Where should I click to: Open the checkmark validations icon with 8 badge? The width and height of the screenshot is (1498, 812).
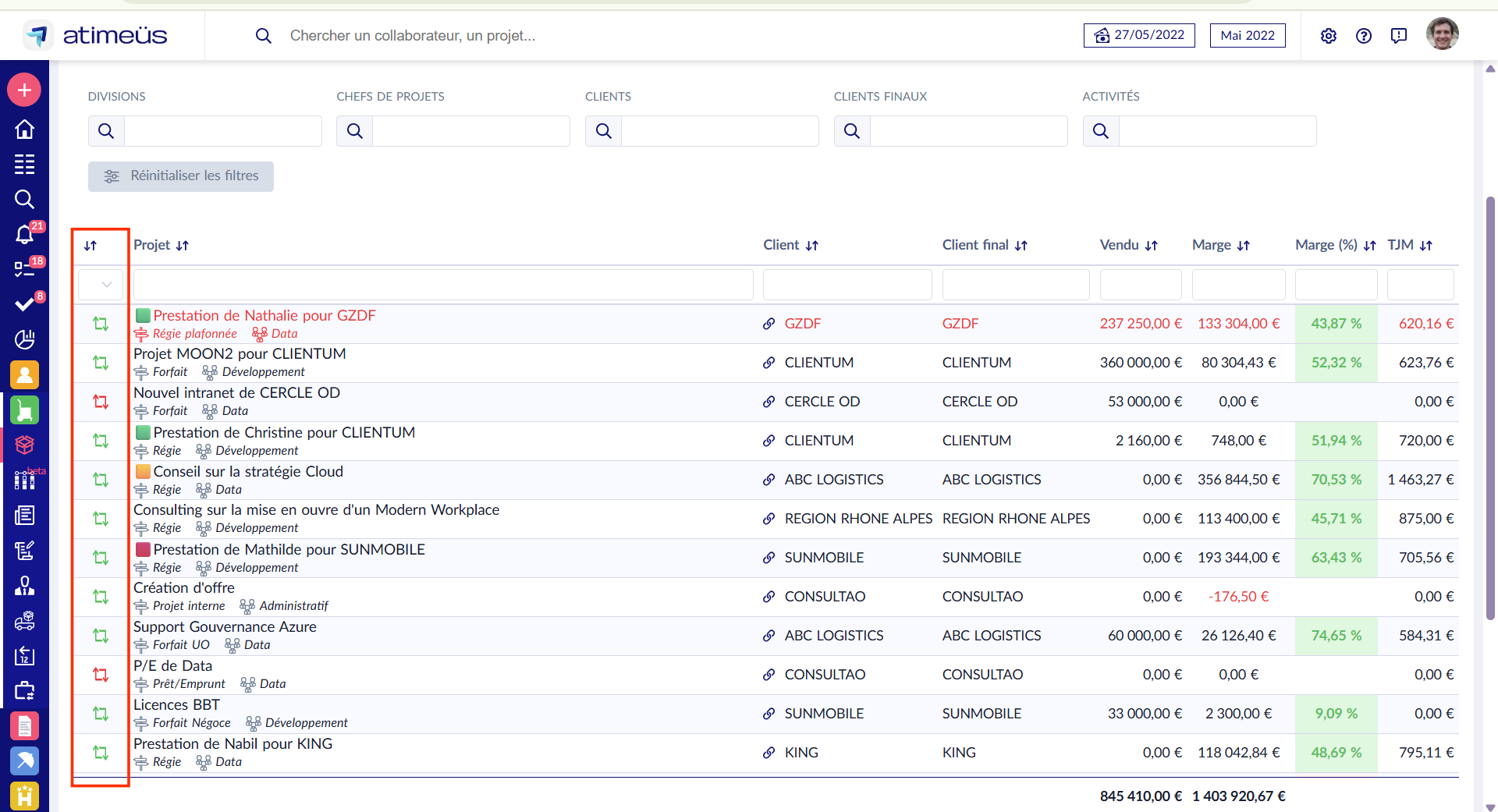point(24,304)
